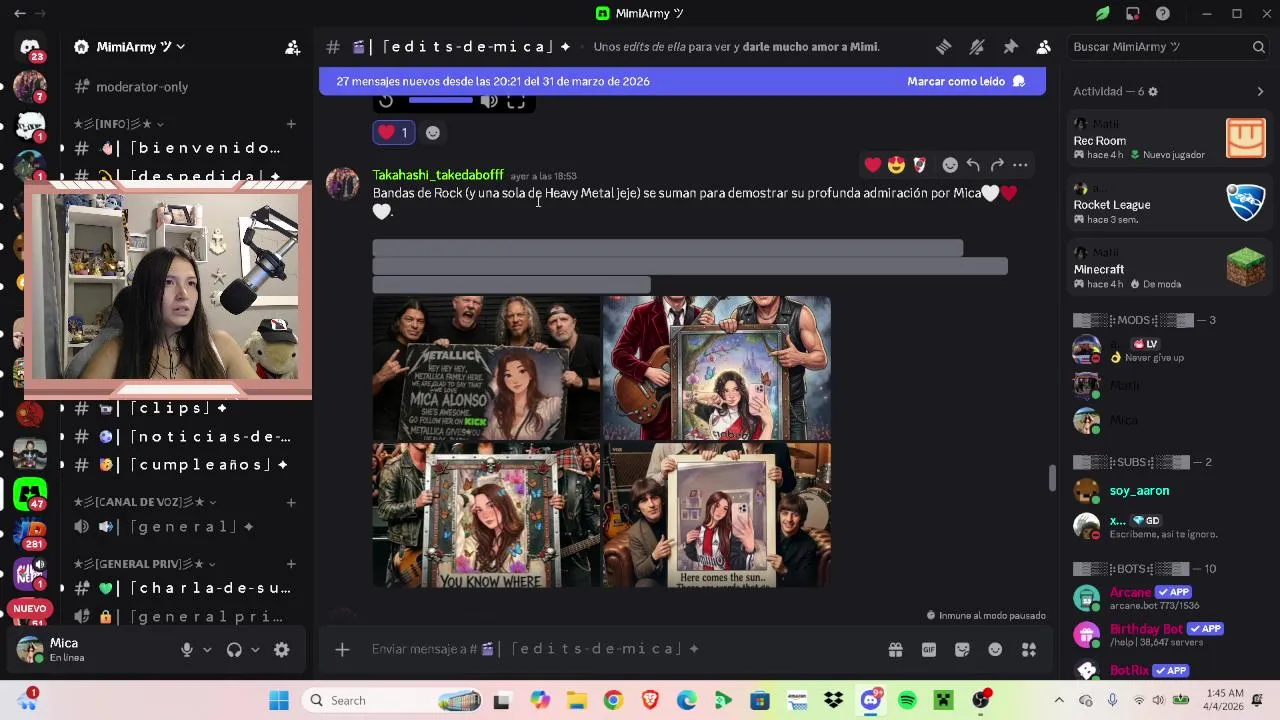This screenshot has width=1280, height=720.
Task: Collapse the CANAL DE VOZ category
Action: coord(145,502)
